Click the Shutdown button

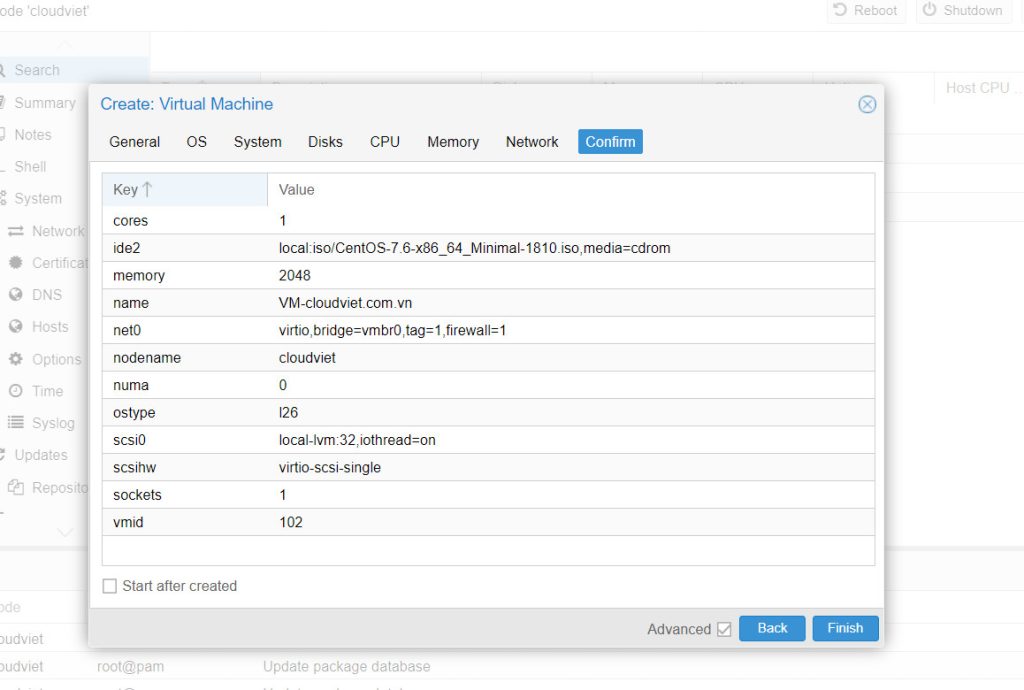click(963, 10)
